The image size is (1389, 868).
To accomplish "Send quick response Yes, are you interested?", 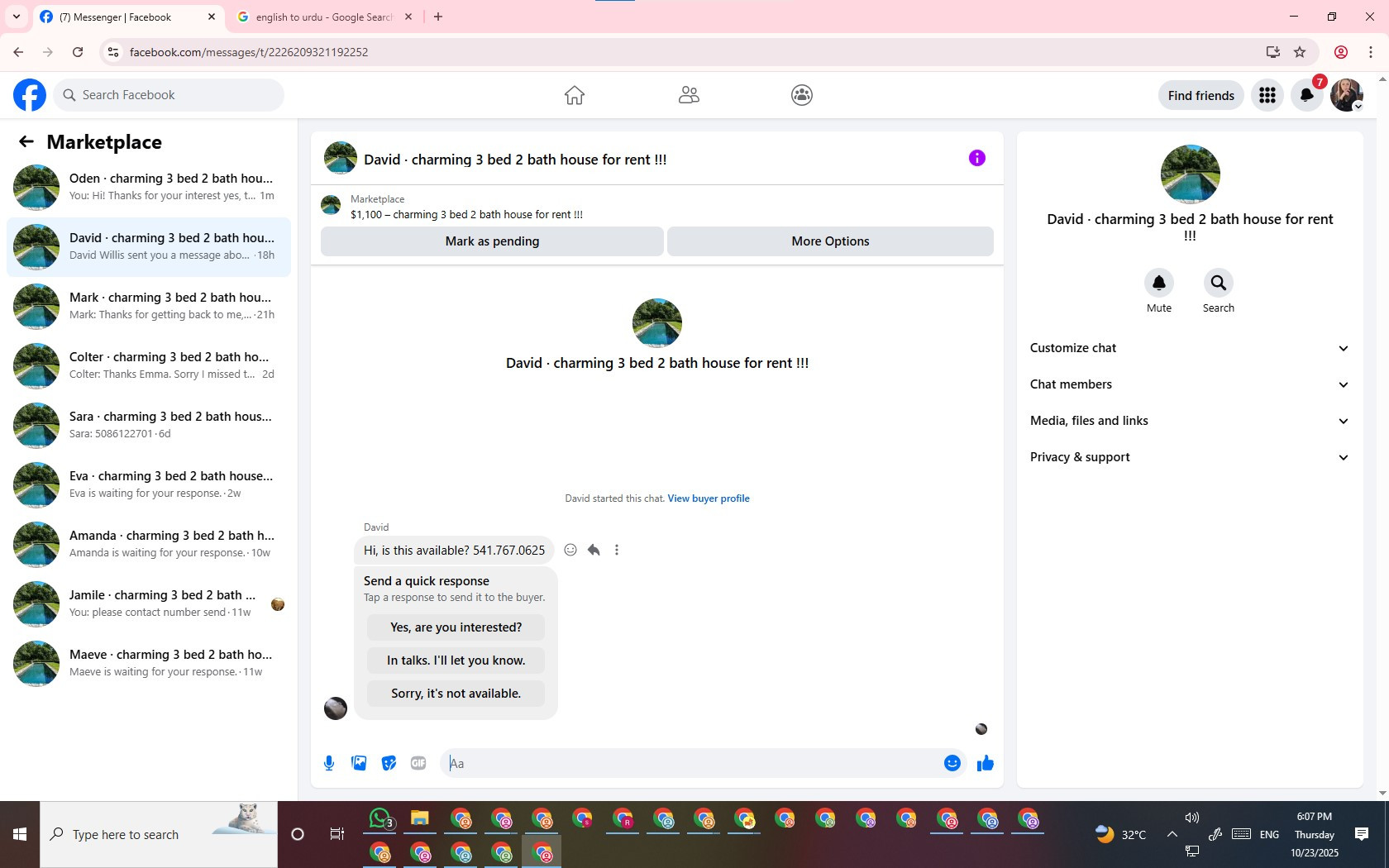I will [x=456, y=627].
